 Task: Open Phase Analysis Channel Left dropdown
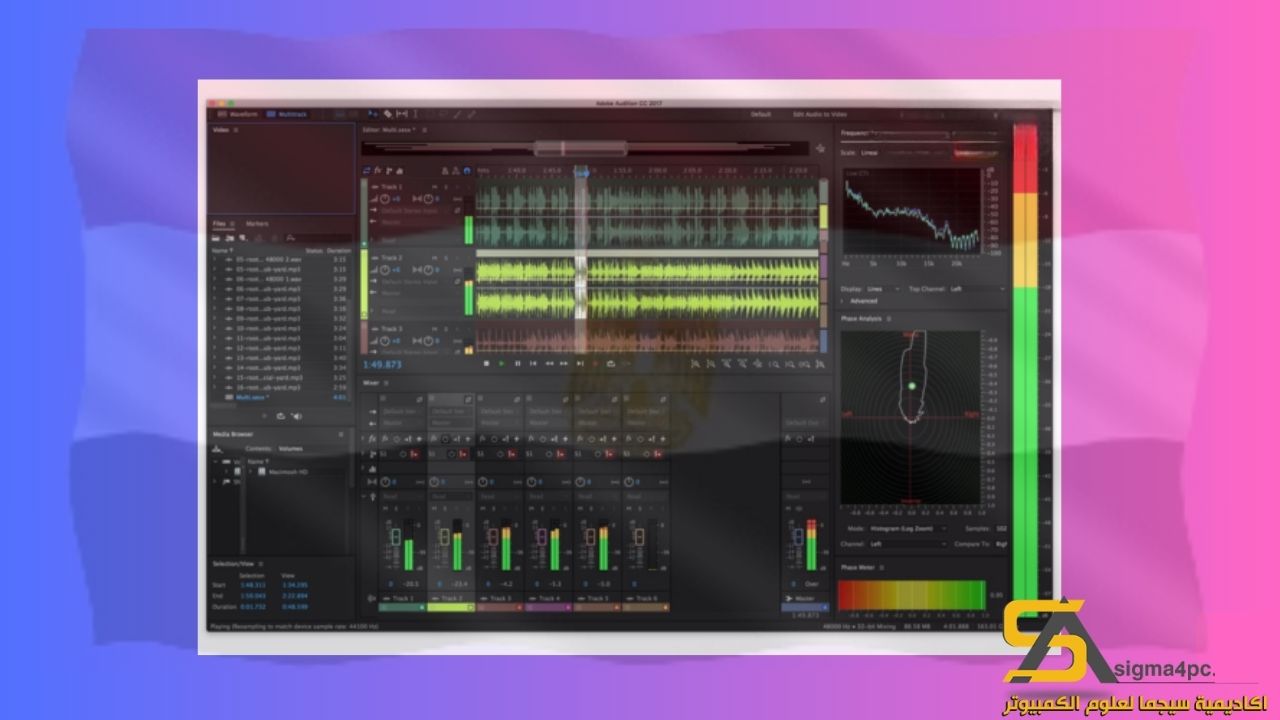point(908,544)
